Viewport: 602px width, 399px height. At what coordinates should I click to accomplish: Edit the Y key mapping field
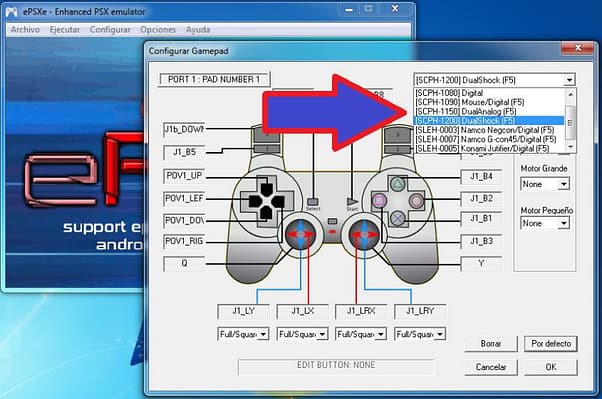pos(481,264)
